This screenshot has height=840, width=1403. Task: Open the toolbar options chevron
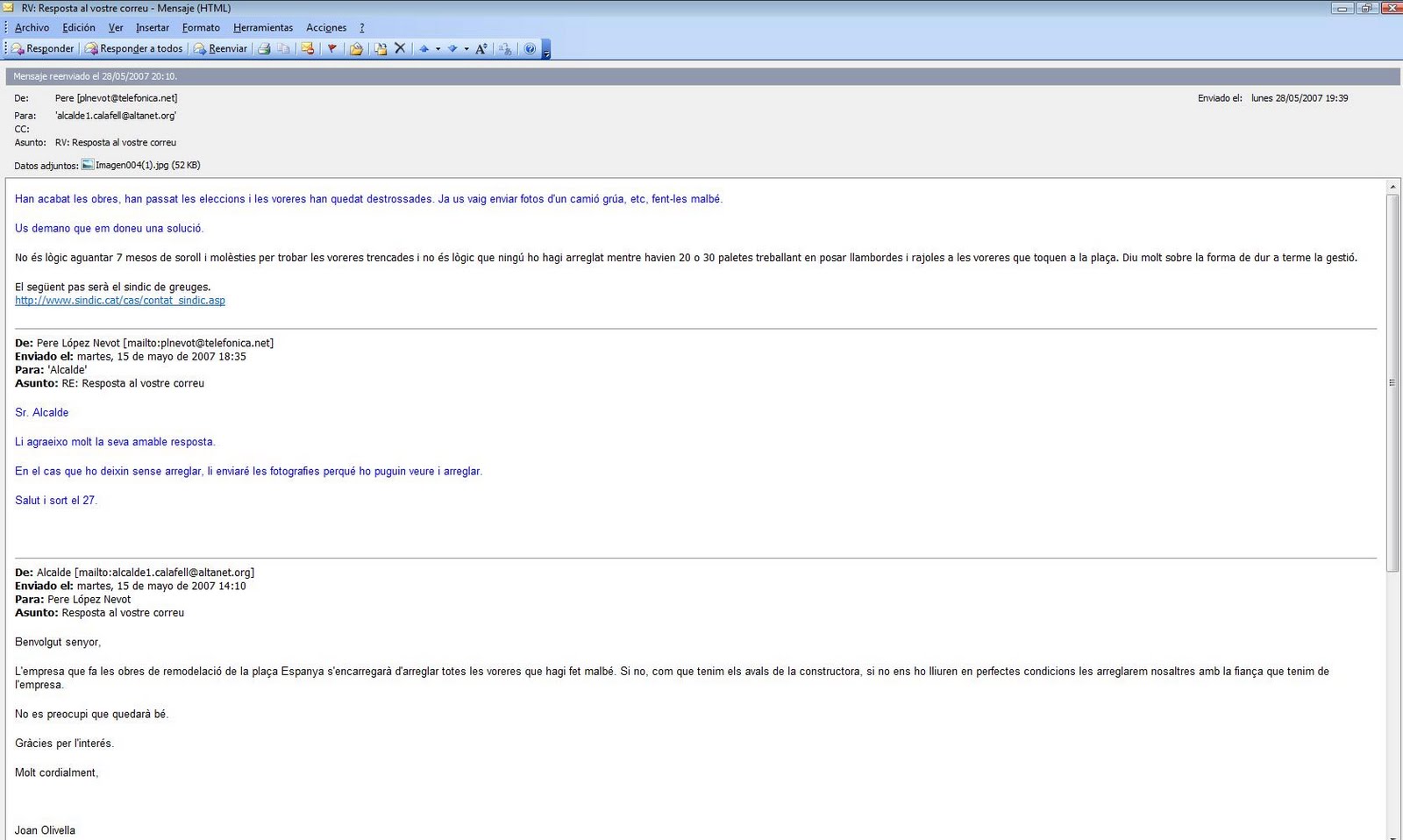pos(546,50)
